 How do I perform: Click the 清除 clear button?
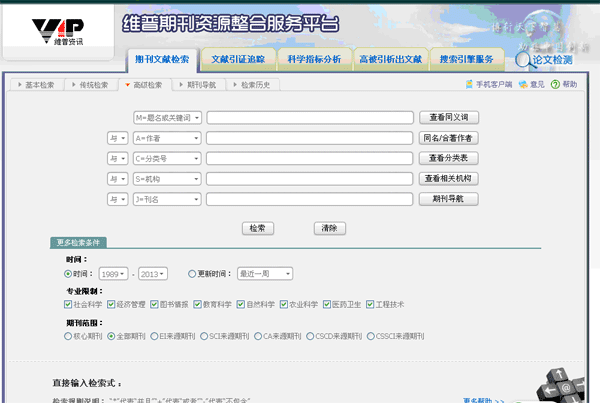pos(330,228)
